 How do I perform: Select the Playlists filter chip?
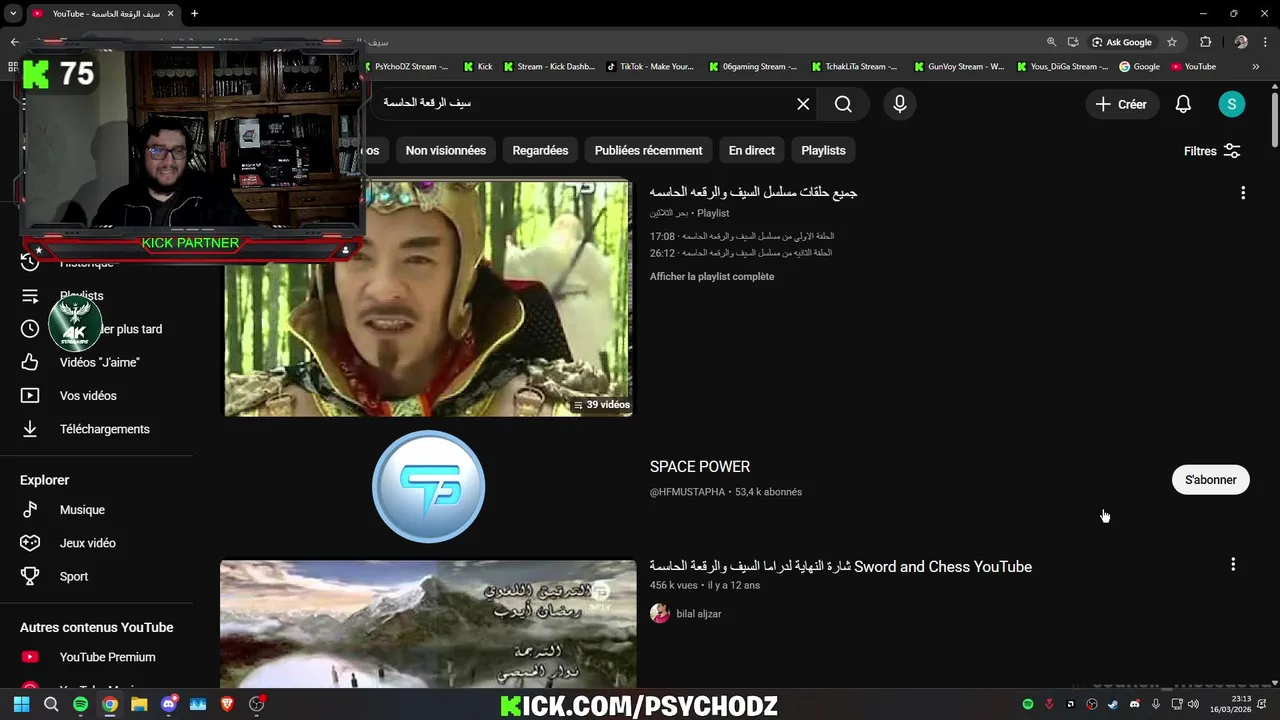pyautogui.click(x=823, y=150)
